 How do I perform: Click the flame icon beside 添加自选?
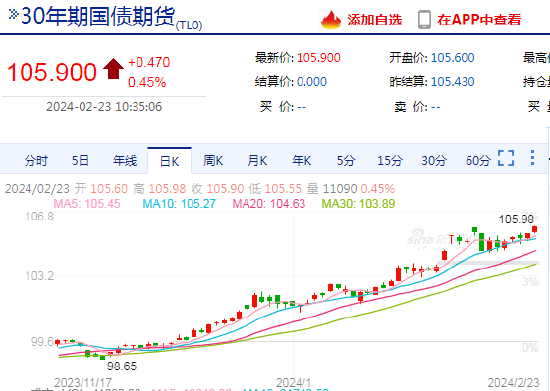(331, 20)
